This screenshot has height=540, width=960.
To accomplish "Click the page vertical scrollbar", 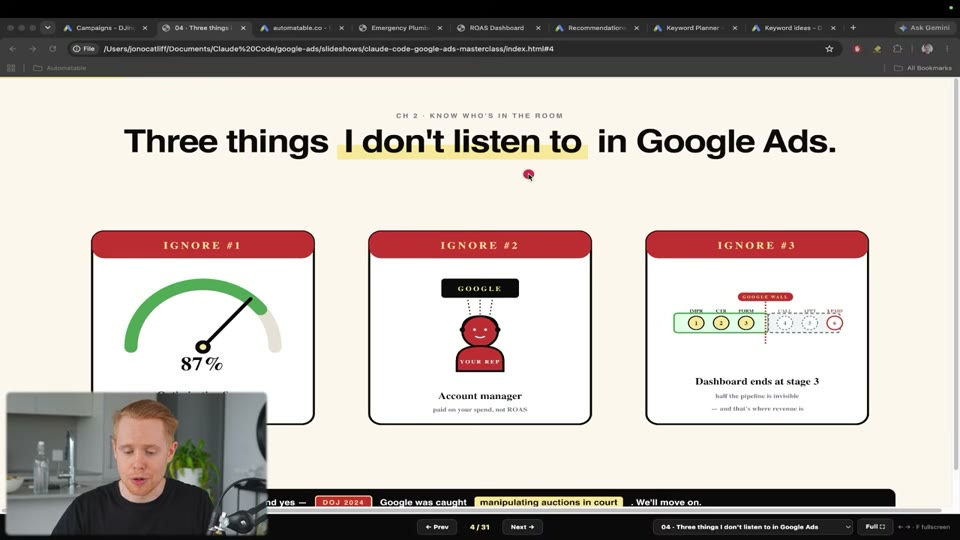I will coord(956,276).
